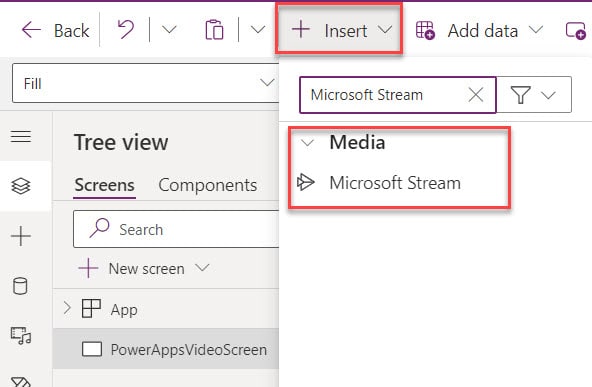Click the new screen icon at toolbar right
Image resolution: width=592 pixels, height=387 pixels.
coord(575,30)
